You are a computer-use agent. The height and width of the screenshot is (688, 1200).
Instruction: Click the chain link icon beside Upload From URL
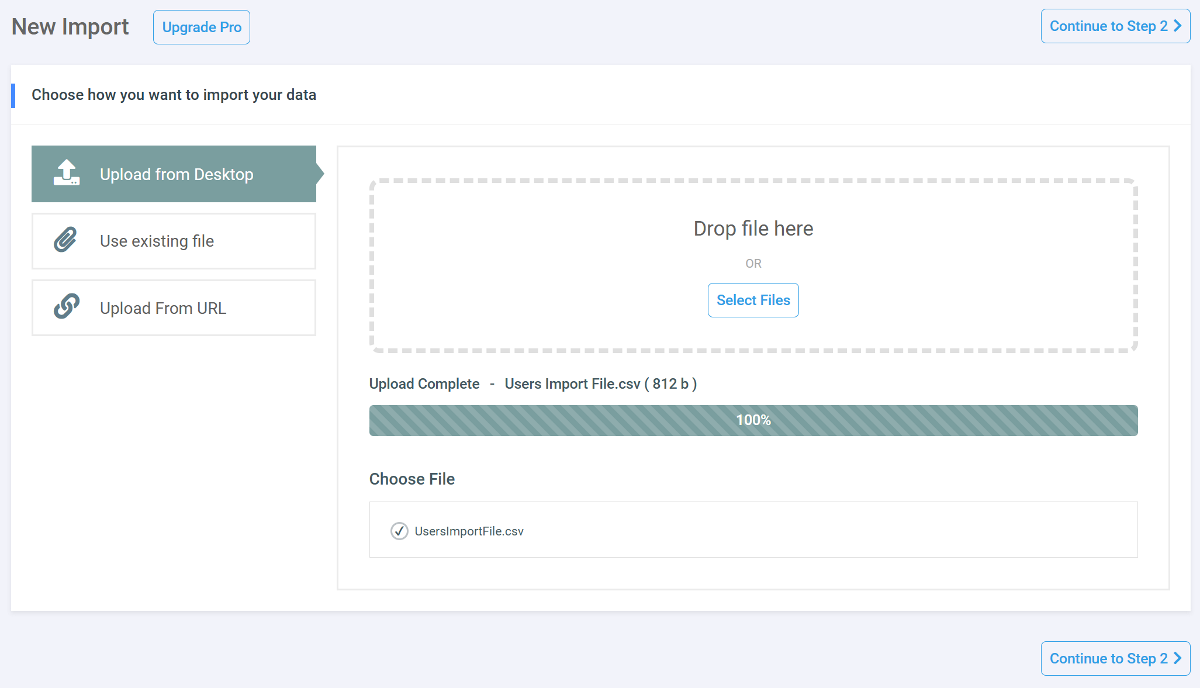point(66,307)
